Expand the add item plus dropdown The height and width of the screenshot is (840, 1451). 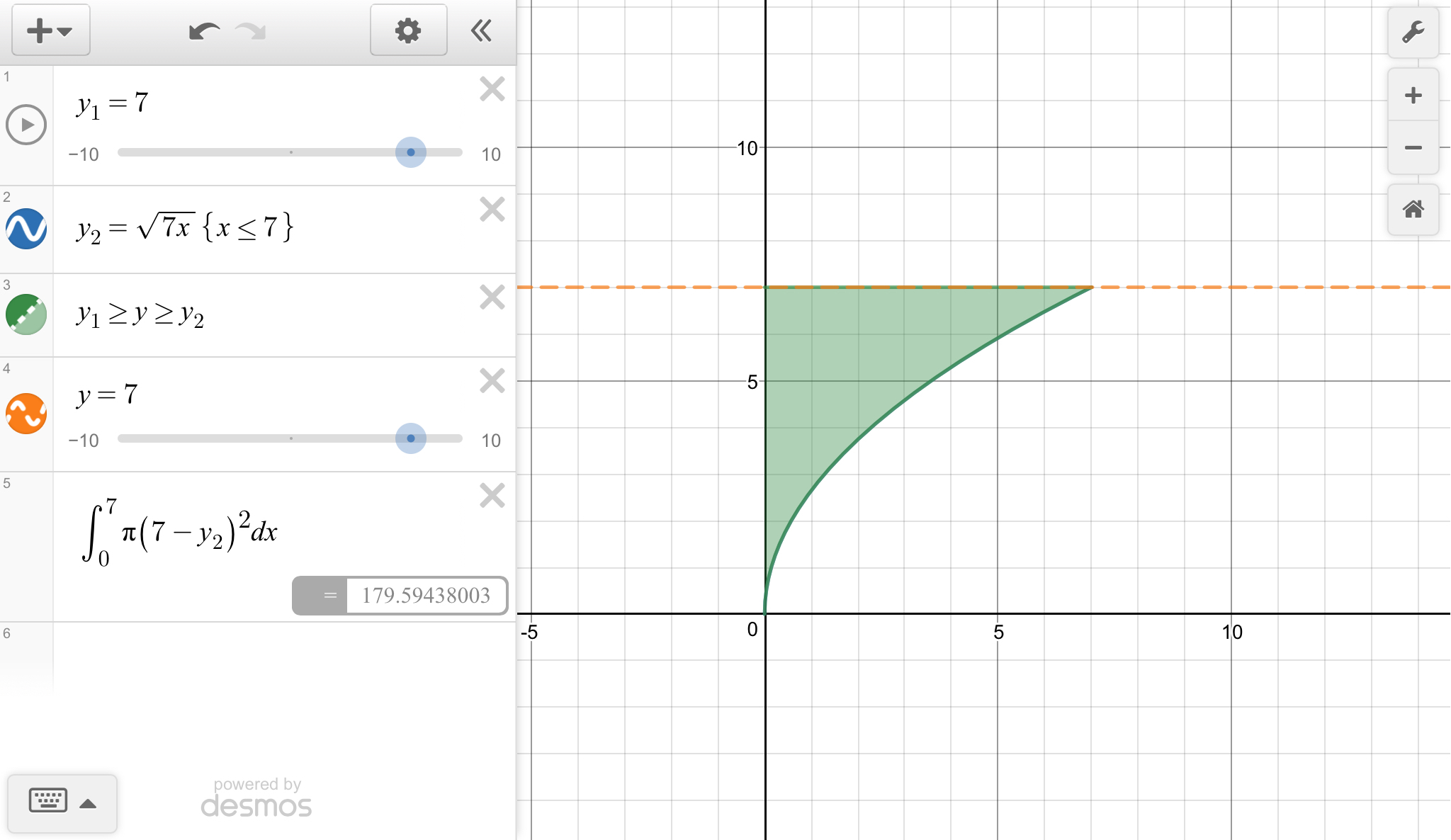(x=50, y=30)
